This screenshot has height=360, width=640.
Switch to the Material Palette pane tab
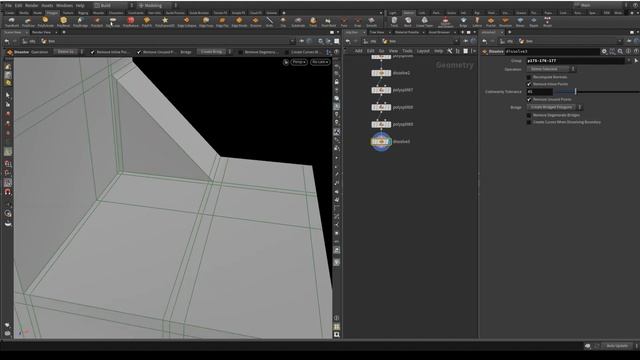coord(407,32)
